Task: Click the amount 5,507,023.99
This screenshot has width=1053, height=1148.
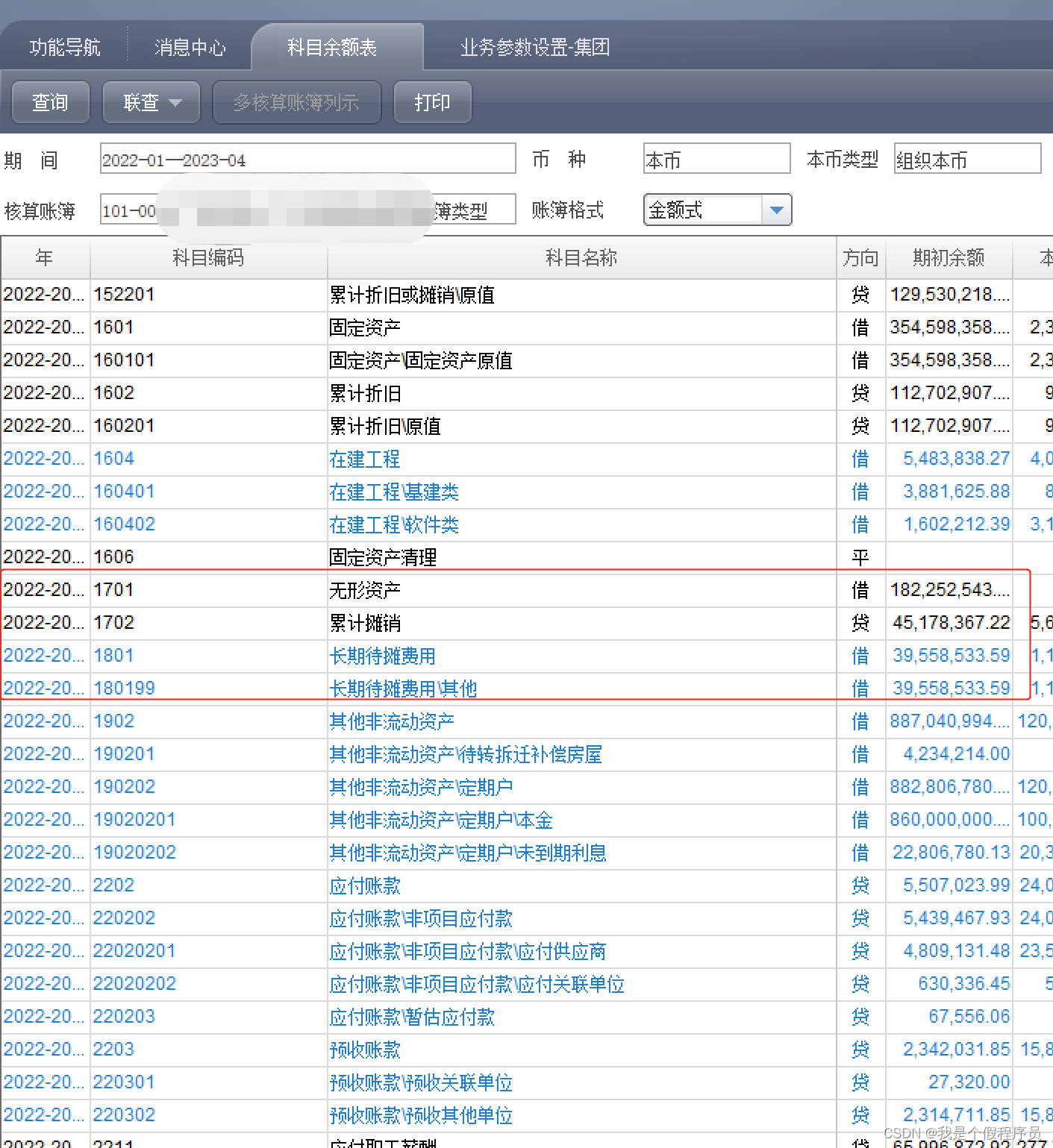Action: 956,885
